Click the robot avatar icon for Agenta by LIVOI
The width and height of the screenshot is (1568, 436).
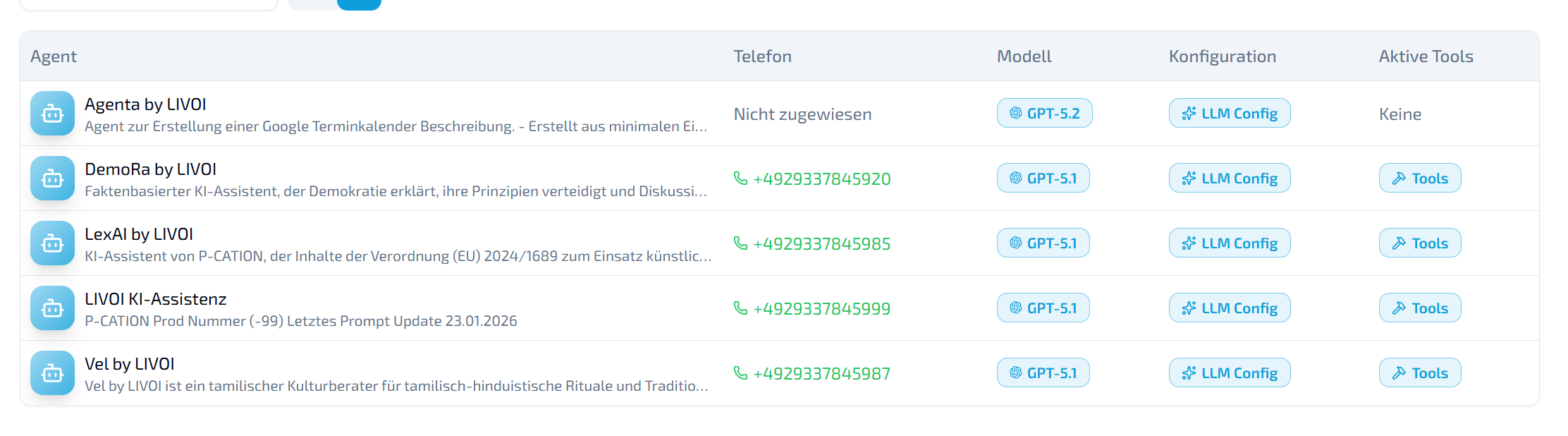click(x=52, y=113)
